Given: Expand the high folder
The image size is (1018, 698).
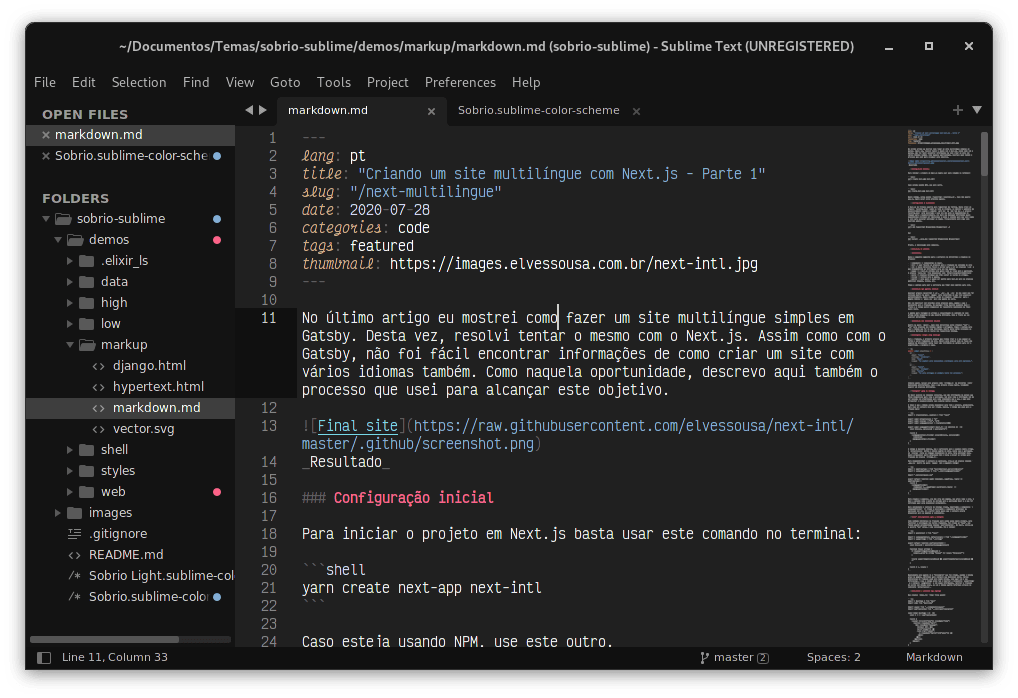Looking at the screenshot, I should 70,303.
